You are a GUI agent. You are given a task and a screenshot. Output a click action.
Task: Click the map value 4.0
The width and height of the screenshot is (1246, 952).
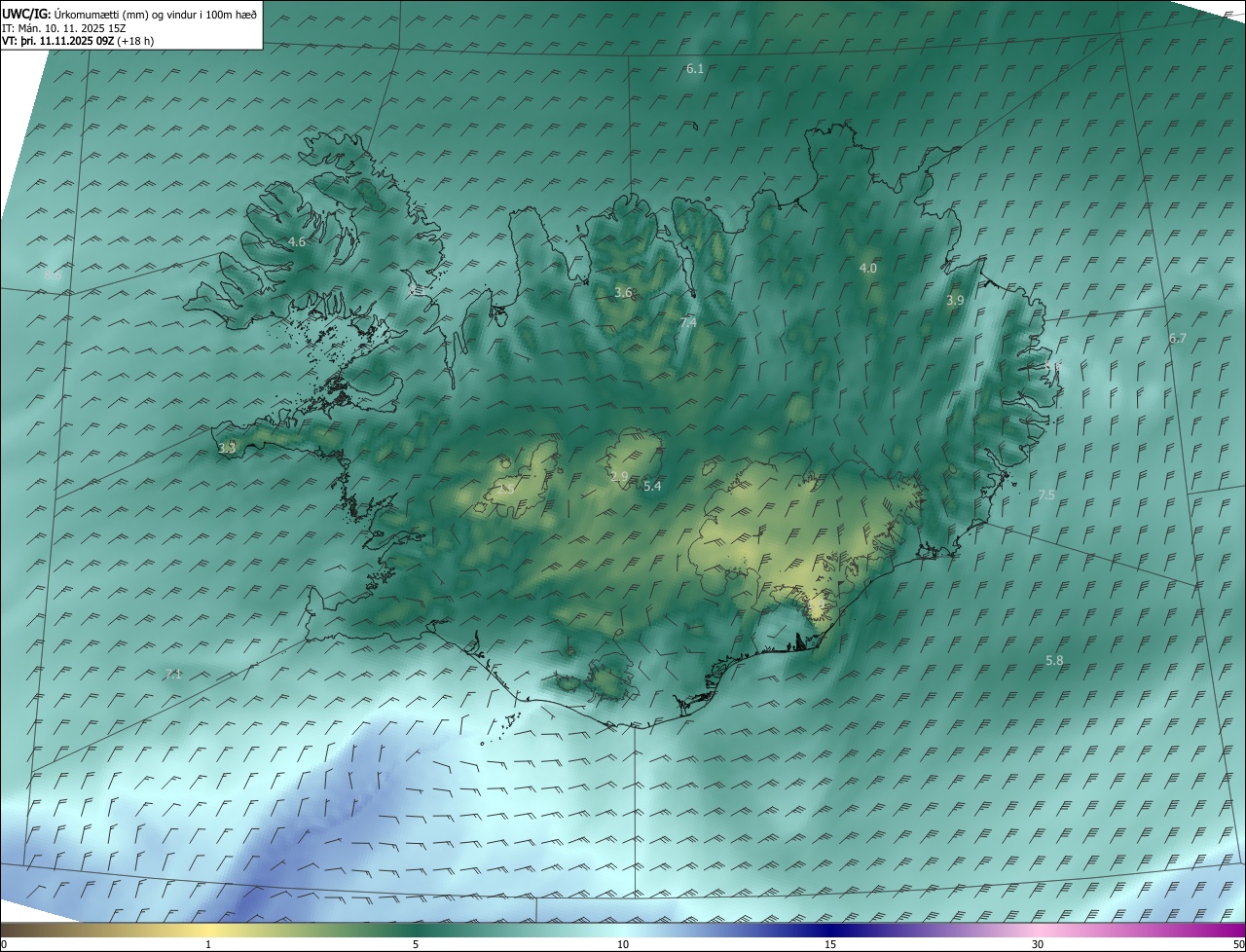[x=868, y=268]
